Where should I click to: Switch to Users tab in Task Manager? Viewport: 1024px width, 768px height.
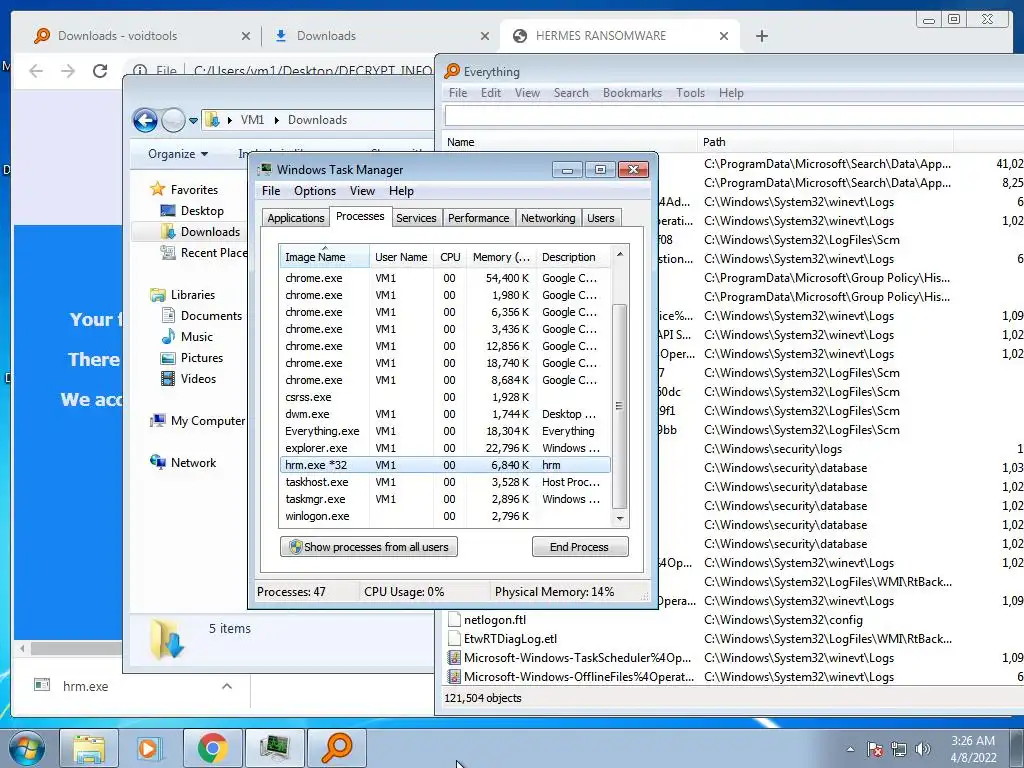(x=600, y=218)
